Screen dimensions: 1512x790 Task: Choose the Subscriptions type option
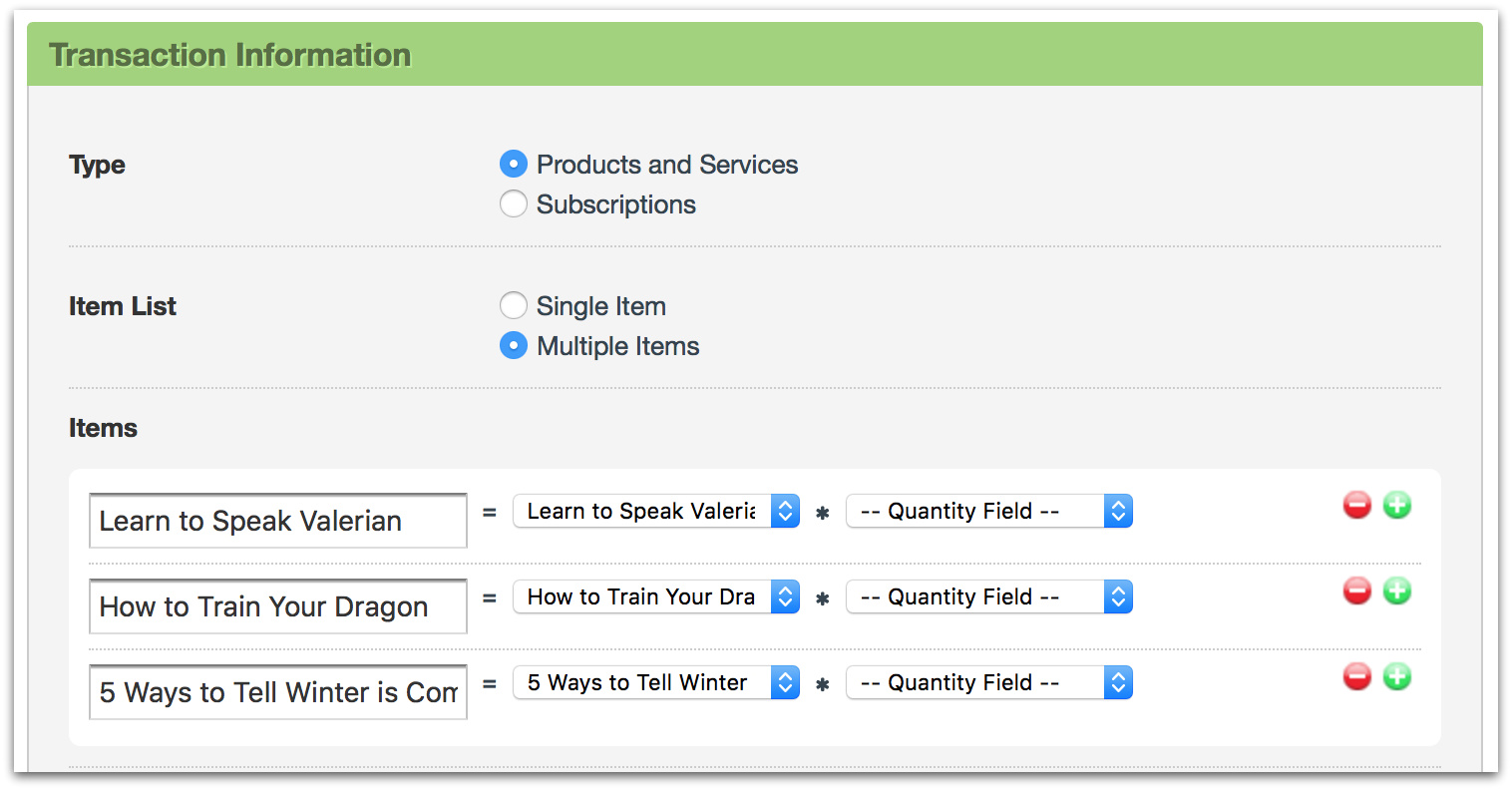pos(514,203)
